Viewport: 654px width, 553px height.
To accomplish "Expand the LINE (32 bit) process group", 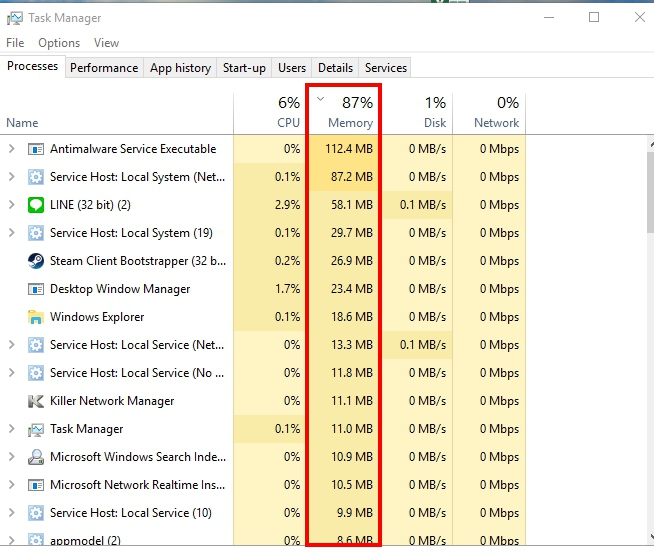I will click(x=11, y=205).
